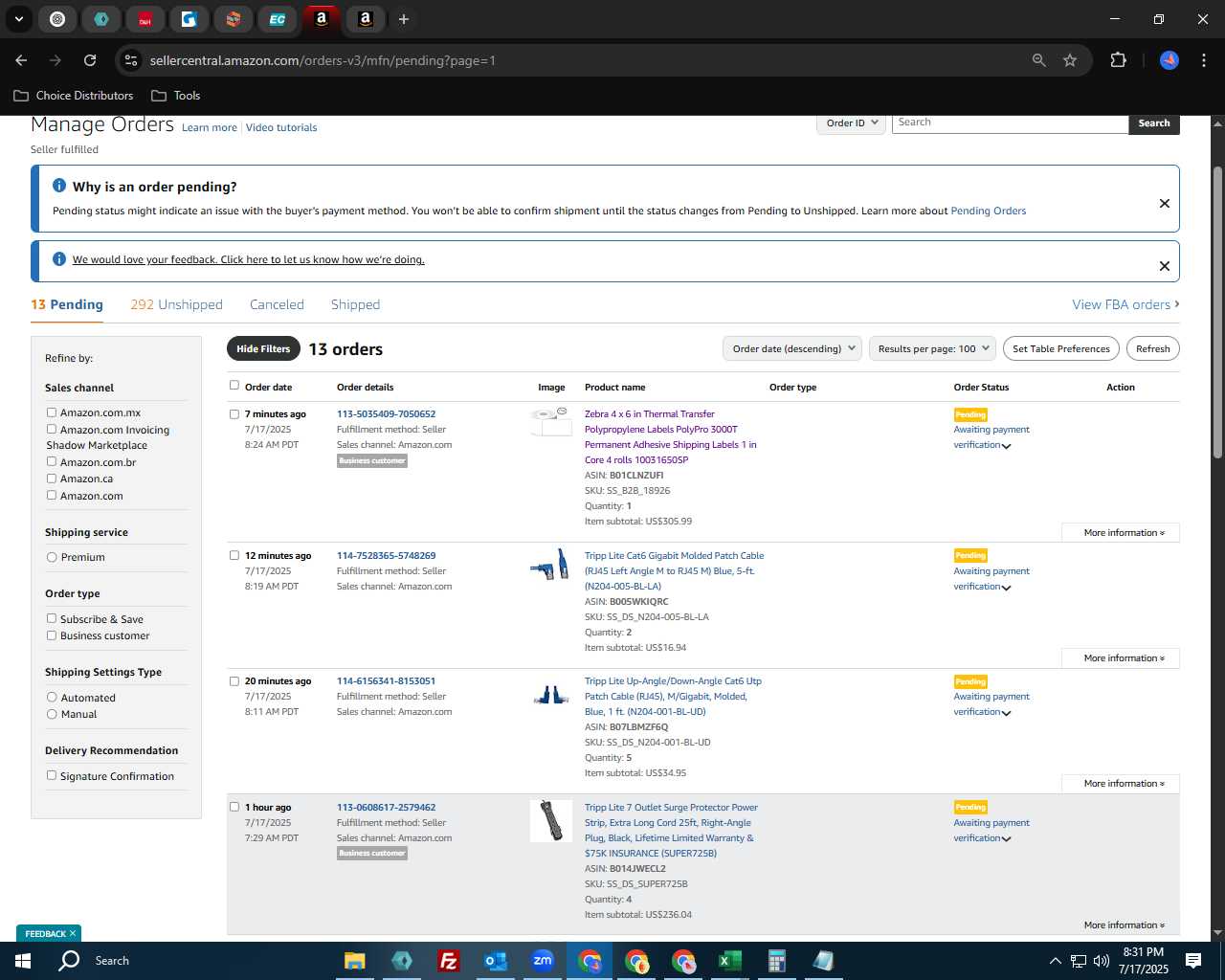Open the Results per page dropdown

(932, 349)
